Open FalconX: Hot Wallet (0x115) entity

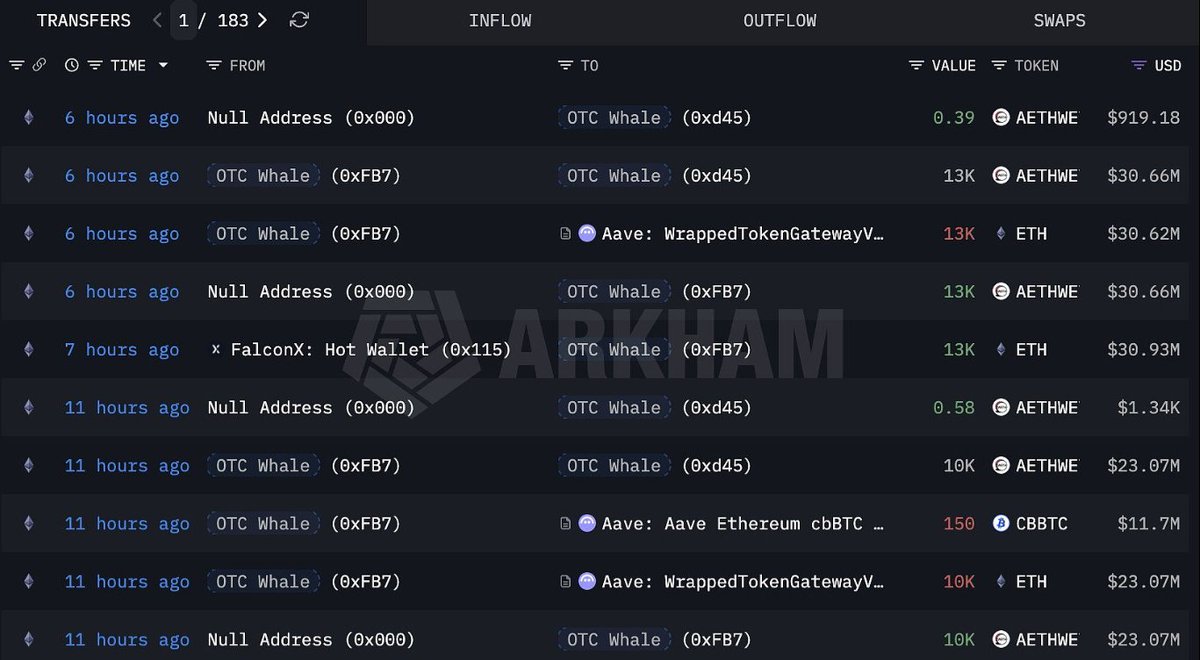coord(371,350)
